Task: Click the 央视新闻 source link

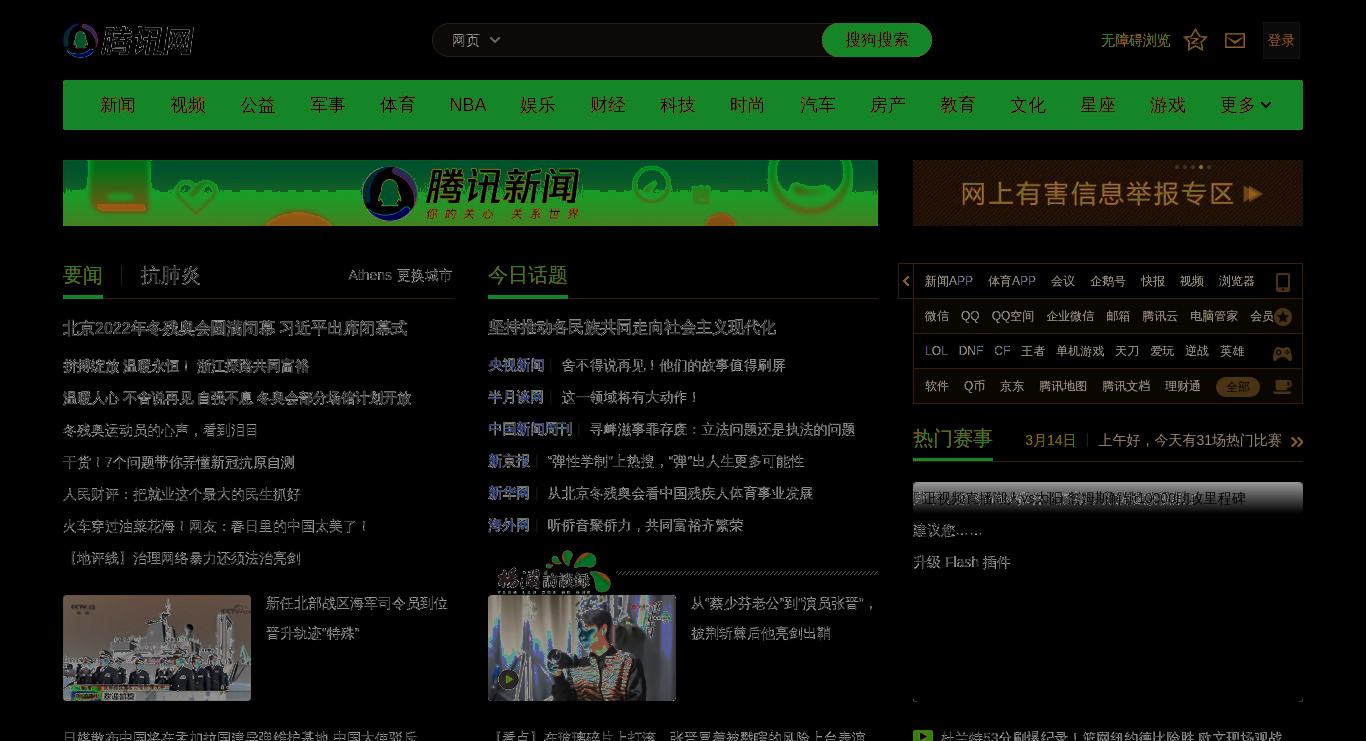Action: click(x=516, y=365)
